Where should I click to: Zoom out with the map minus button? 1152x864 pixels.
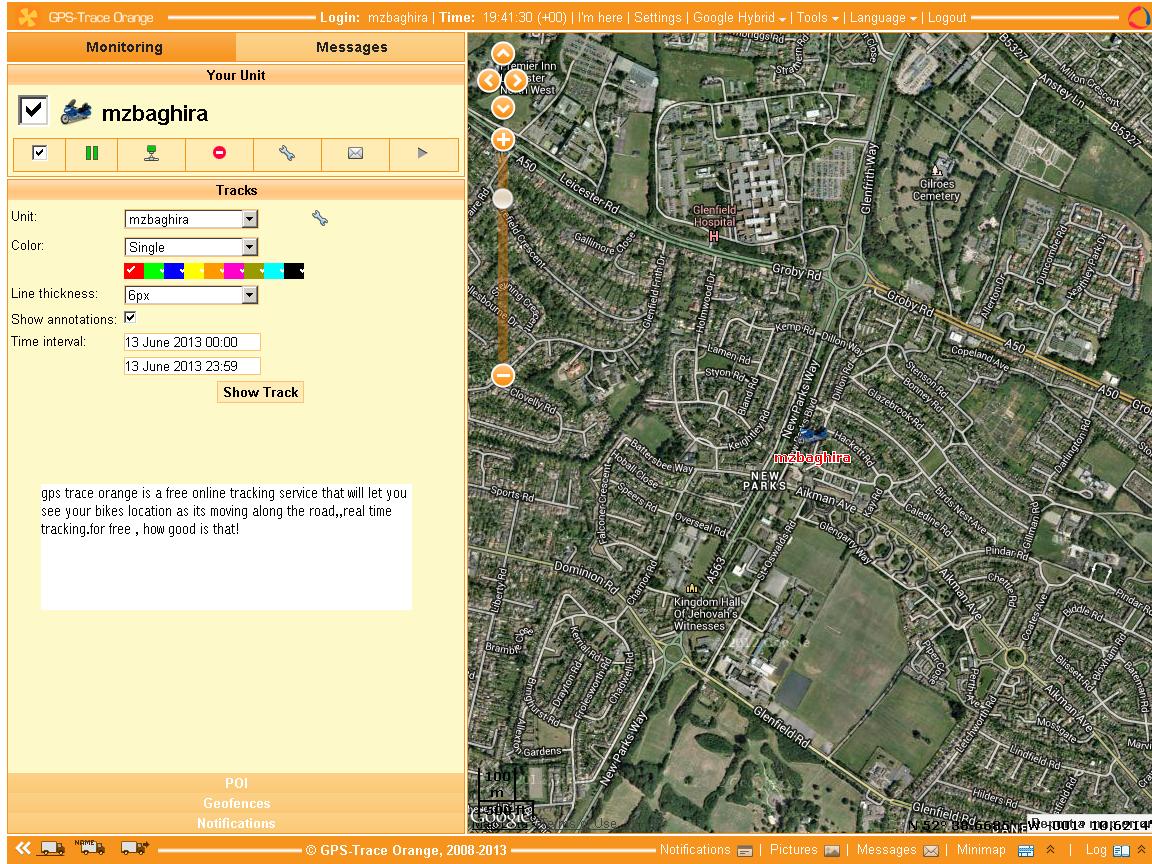click(503, 375)
